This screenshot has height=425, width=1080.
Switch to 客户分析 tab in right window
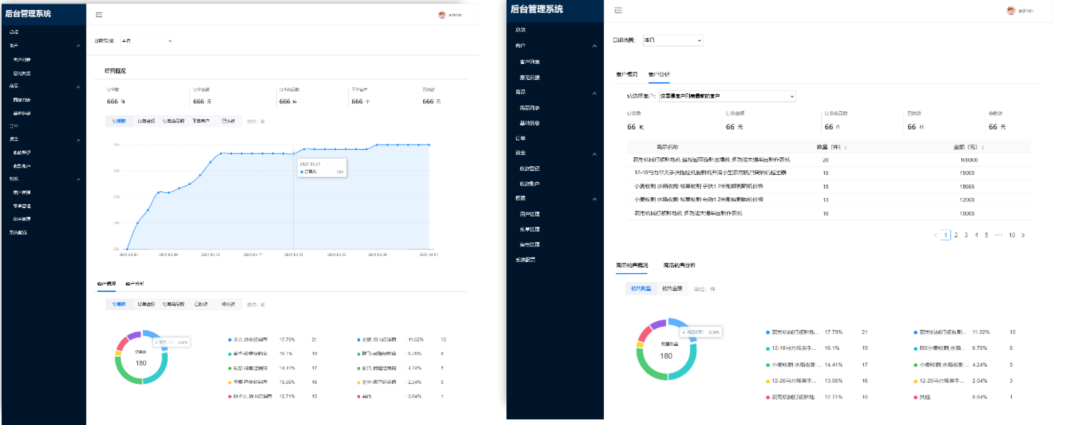[x=659, y=73]
